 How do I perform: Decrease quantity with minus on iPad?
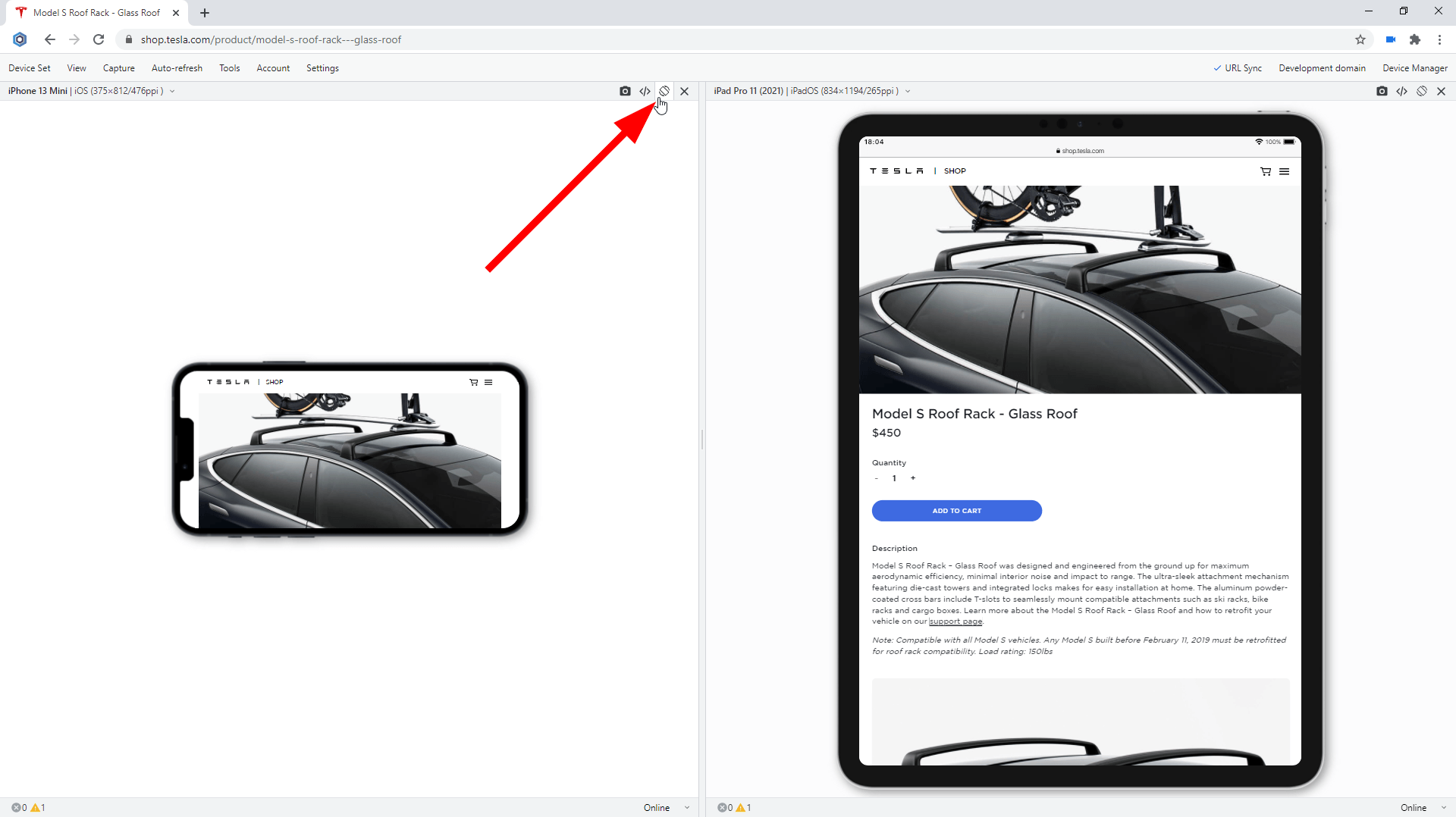[876, 478]
